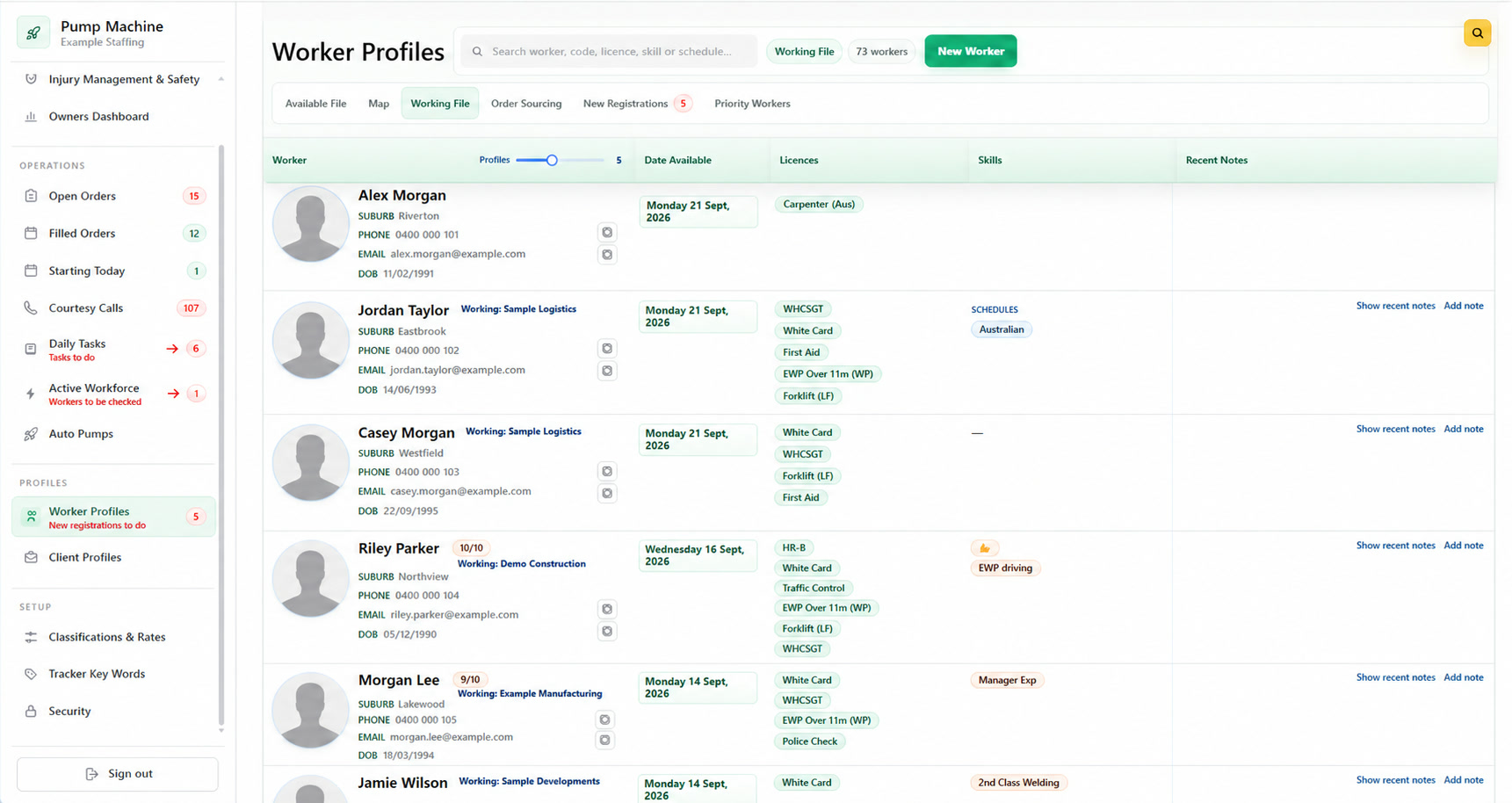This screenshot has width=1512, height=803.
Task: Click the thumbs-up badge in Riley Parker's skills
Action: (x=985, y=547)
